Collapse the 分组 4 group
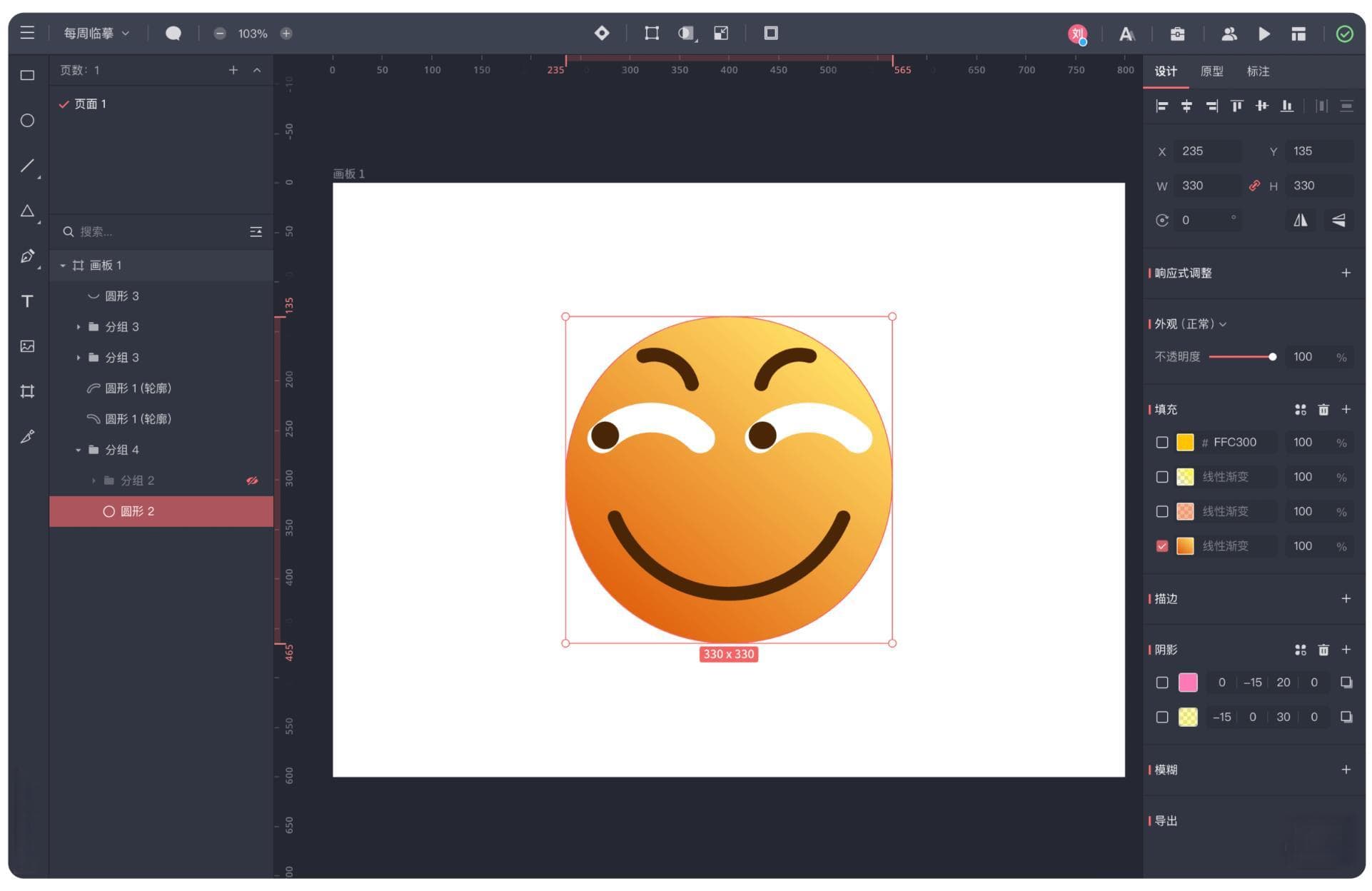The image size is (1372, 891). coord(79,450)
